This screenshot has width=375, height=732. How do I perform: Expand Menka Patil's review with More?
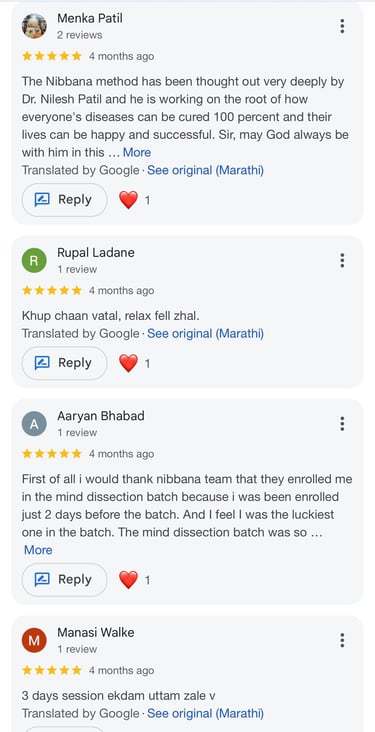click(137, 153)
